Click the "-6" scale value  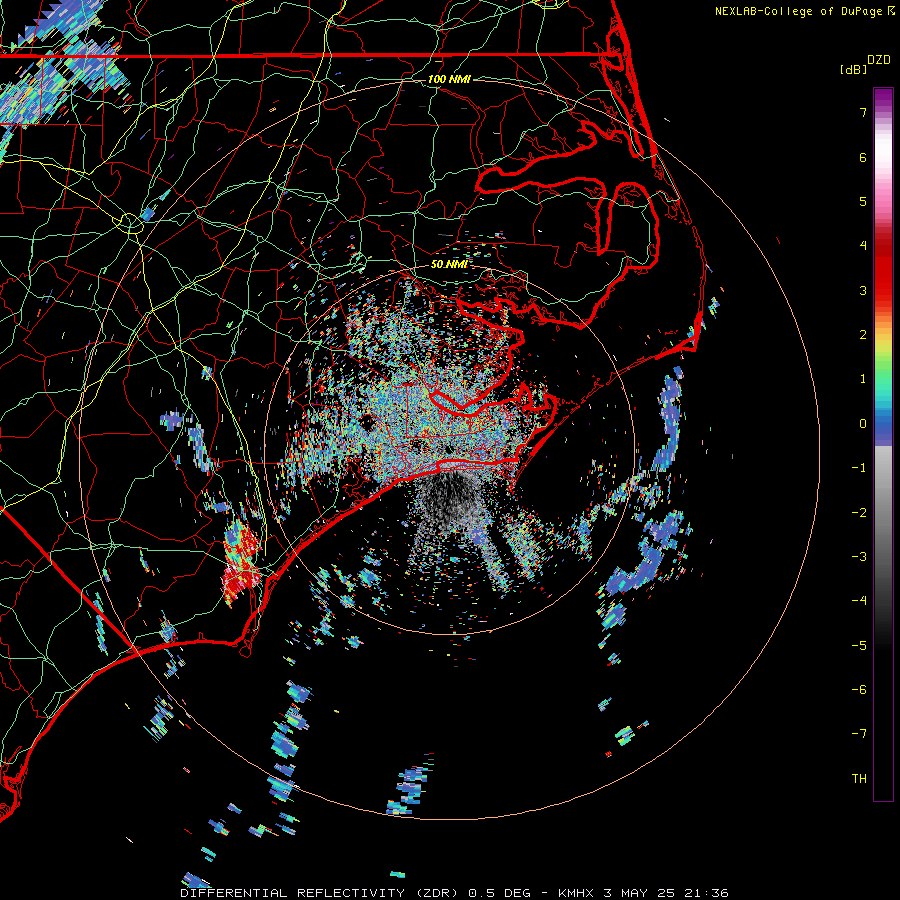click(x=859, y=689)
